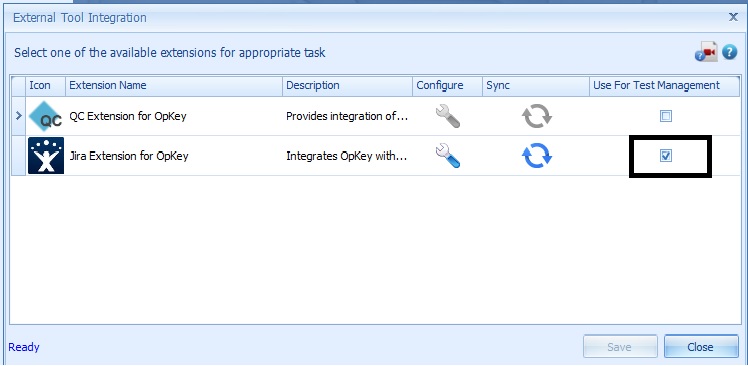Expand the QC Extension row arrow
Viewport: 748px width, 366px height.
(19, 115)
